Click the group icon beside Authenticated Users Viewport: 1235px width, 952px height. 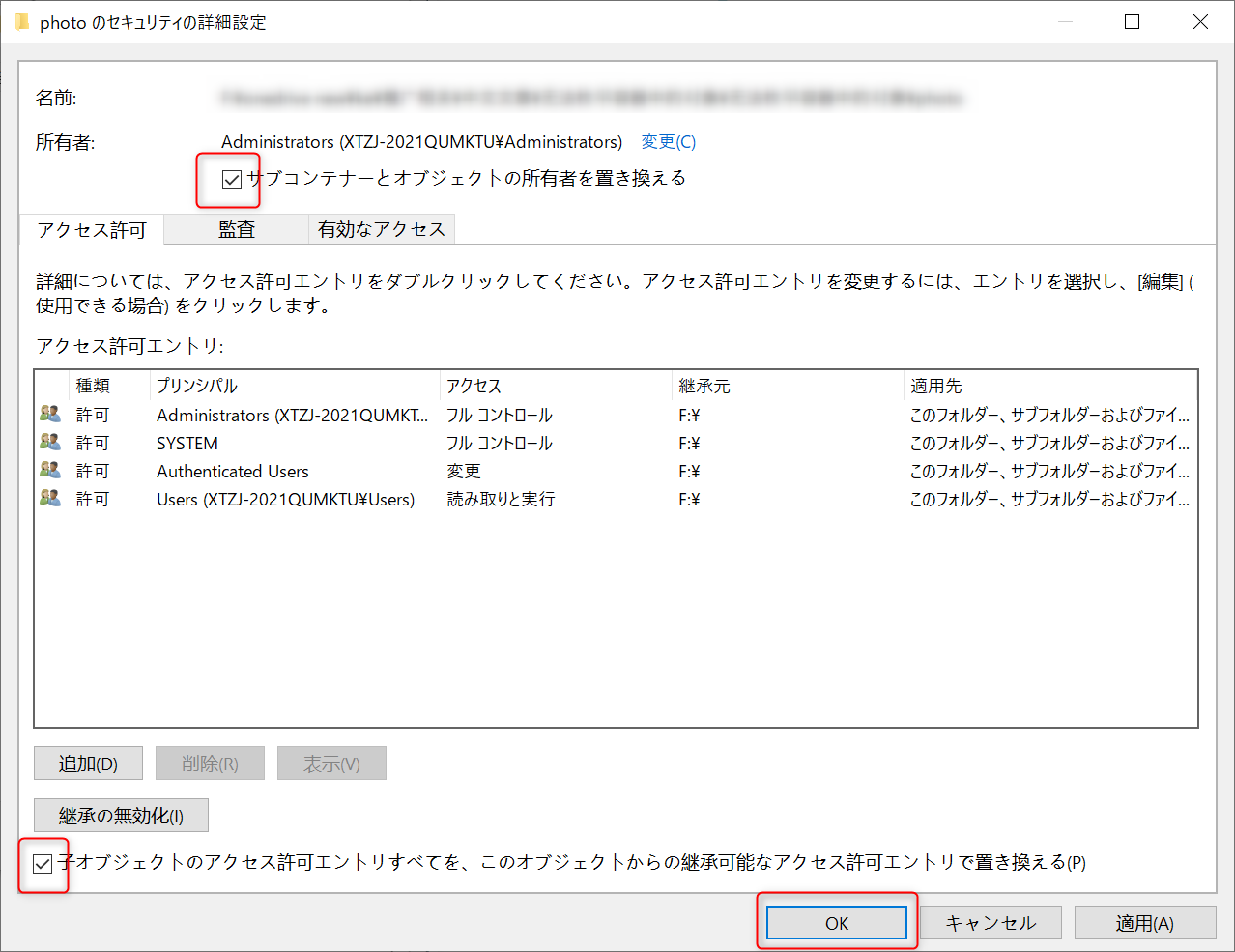tap(50, 471)
